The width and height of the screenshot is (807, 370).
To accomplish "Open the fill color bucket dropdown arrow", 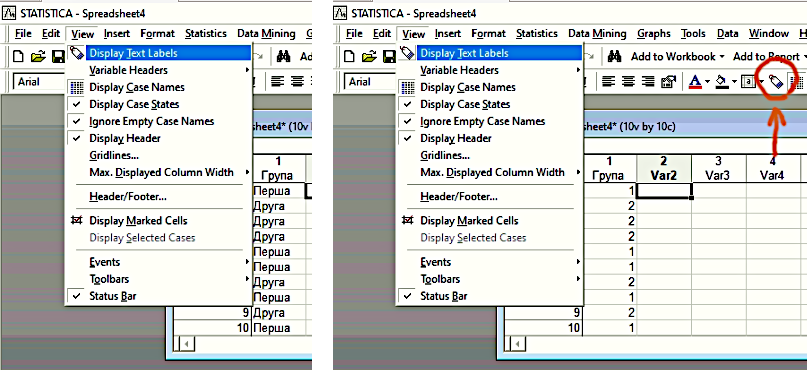I will [733, 82].
